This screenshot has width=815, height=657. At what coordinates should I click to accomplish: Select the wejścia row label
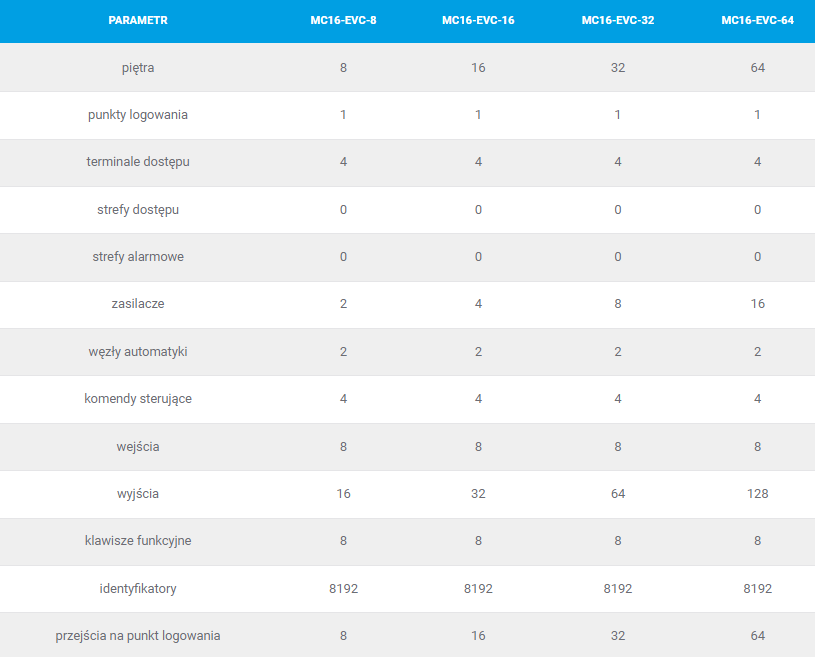tap(138, 447)
